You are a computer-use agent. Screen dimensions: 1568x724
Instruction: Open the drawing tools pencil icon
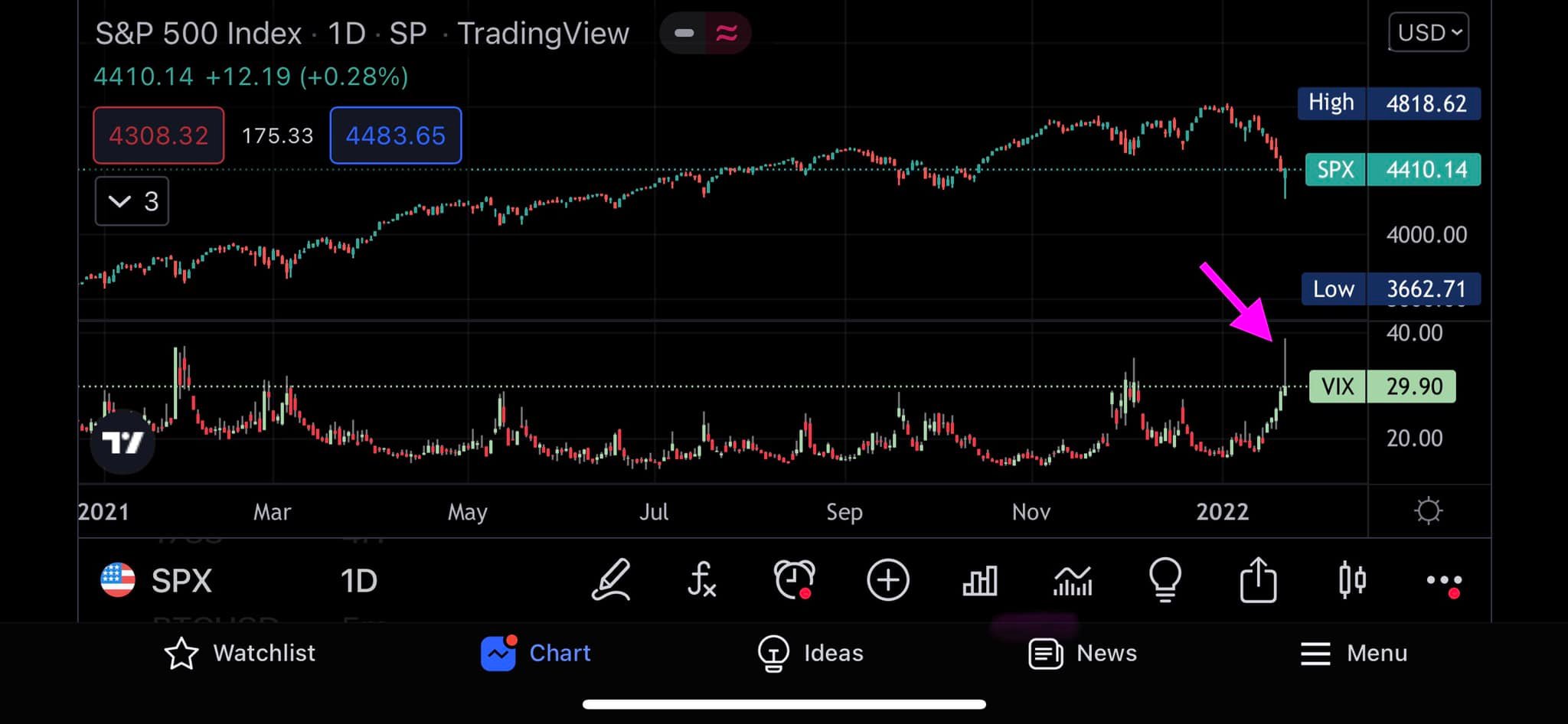tap(611, 580)
